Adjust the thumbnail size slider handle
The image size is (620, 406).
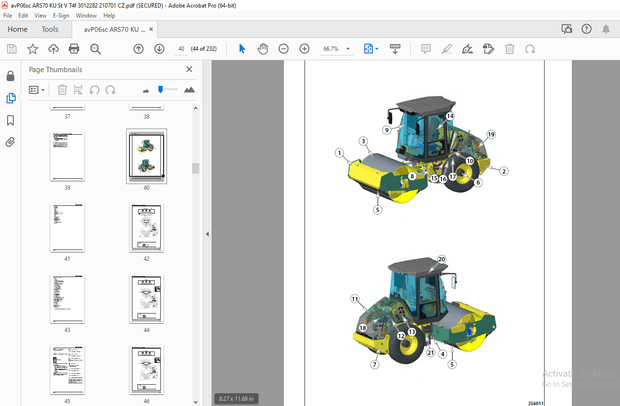click(161, 90)
